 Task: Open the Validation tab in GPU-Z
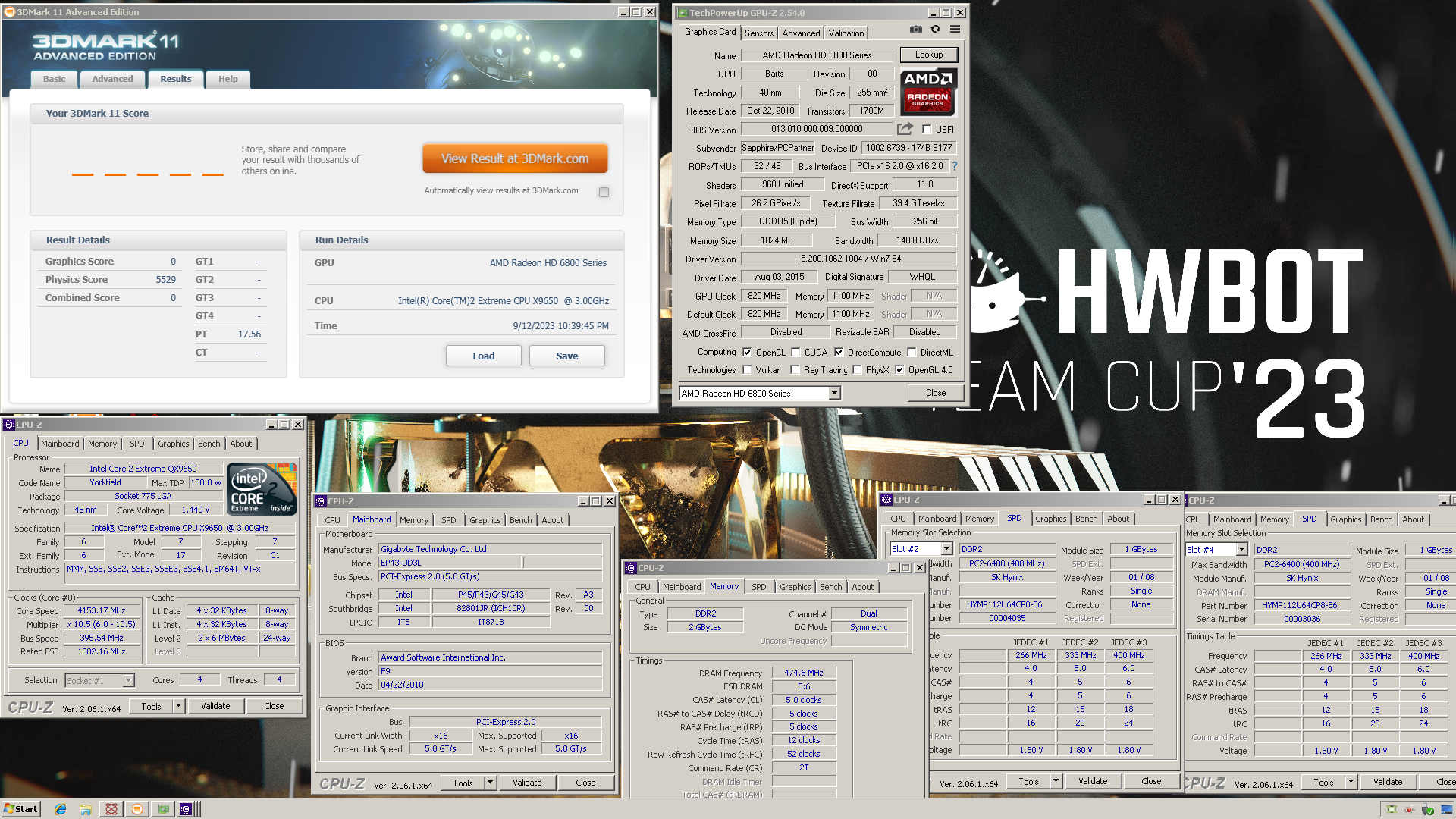coord(846,33)
